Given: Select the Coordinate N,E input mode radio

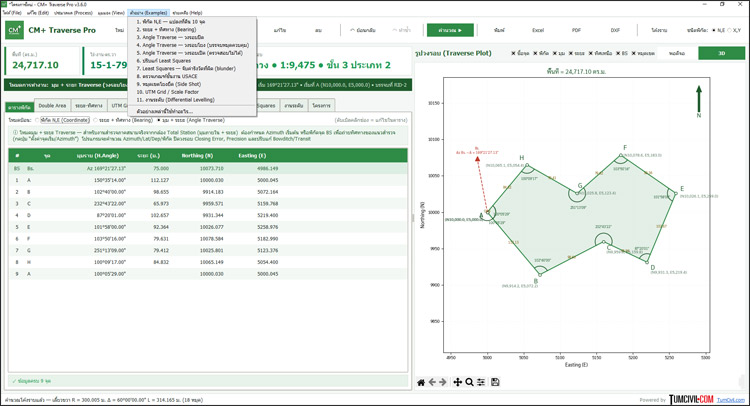Looking at the screenshot, I should (x=63, y=120).
